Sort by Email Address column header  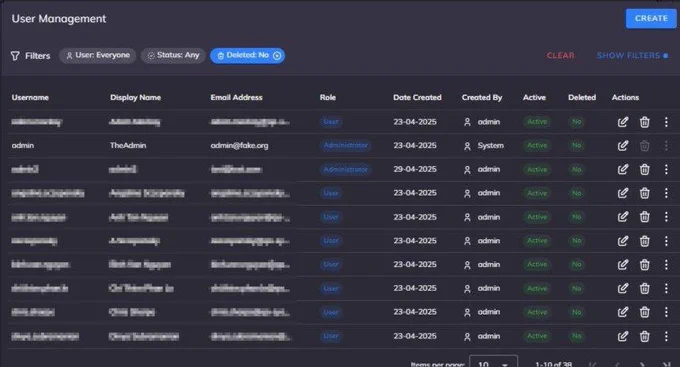[x=236, y=98]
